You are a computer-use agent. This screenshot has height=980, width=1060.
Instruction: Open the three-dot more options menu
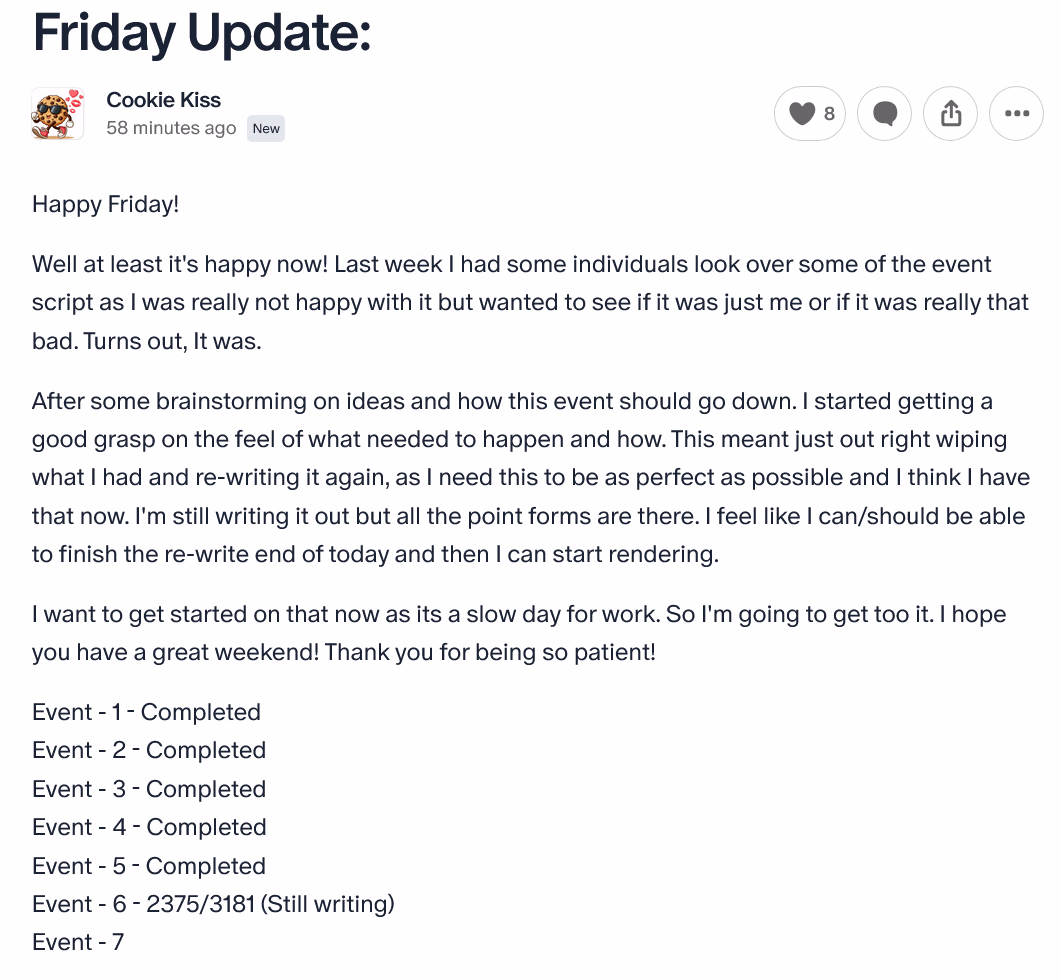coord(1017,114)
